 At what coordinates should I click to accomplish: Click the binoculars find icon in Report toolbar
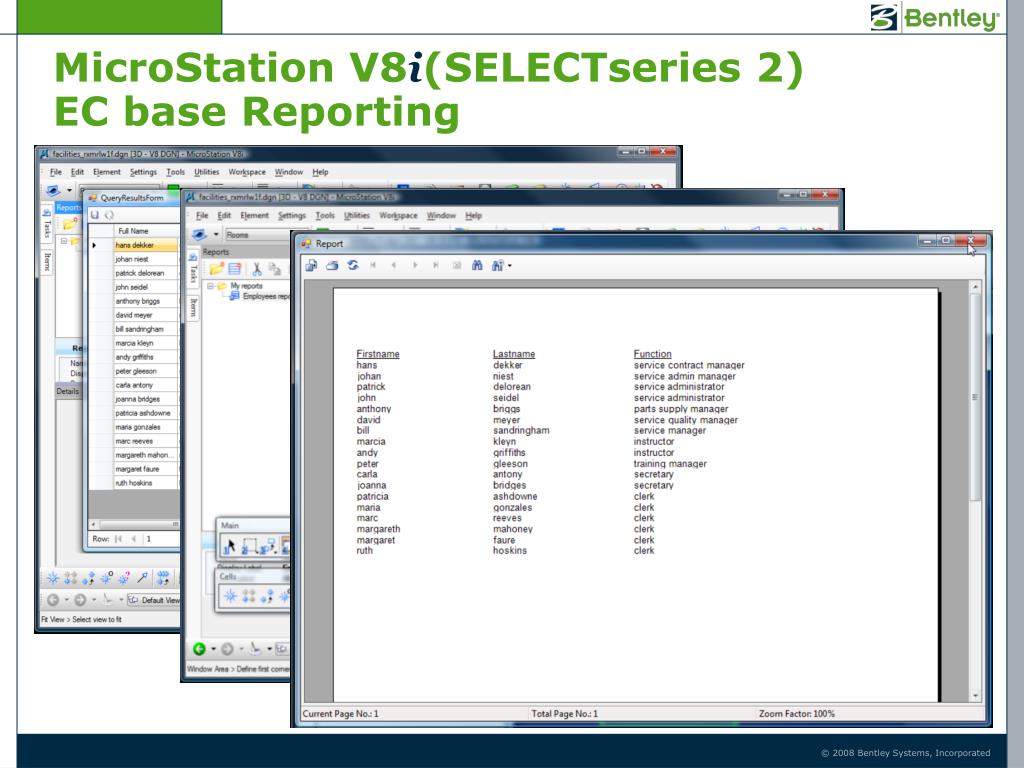point(477,265)
